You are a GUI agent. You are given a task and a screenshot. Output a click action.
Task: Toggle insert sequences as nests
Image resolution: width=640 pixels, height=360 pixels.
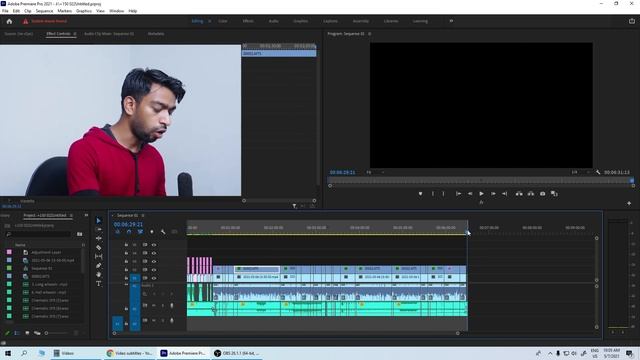pyautogui.click(x=118, y=232)
